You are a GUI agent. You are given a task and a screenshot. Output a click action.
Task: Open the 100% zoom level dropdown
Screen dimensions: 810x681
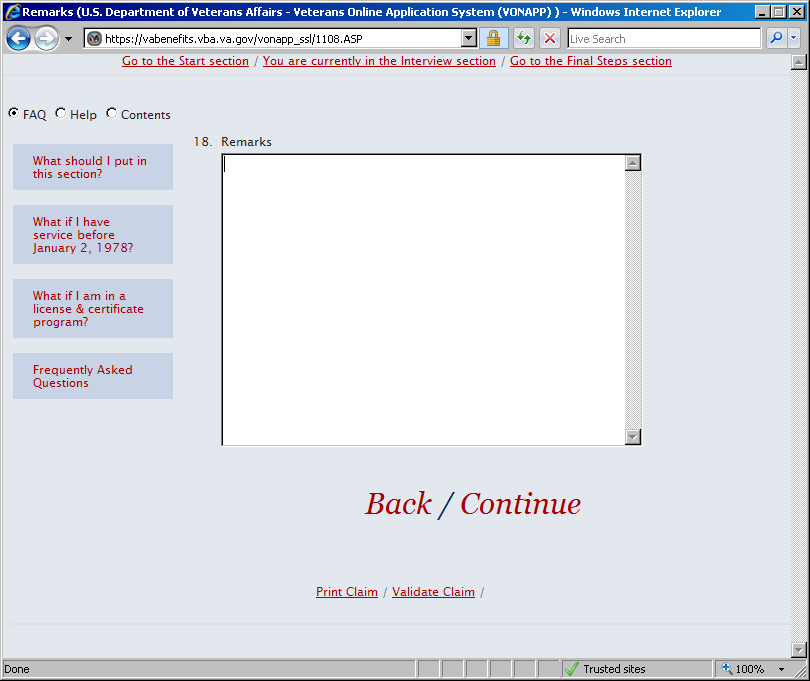pos(782,669)
